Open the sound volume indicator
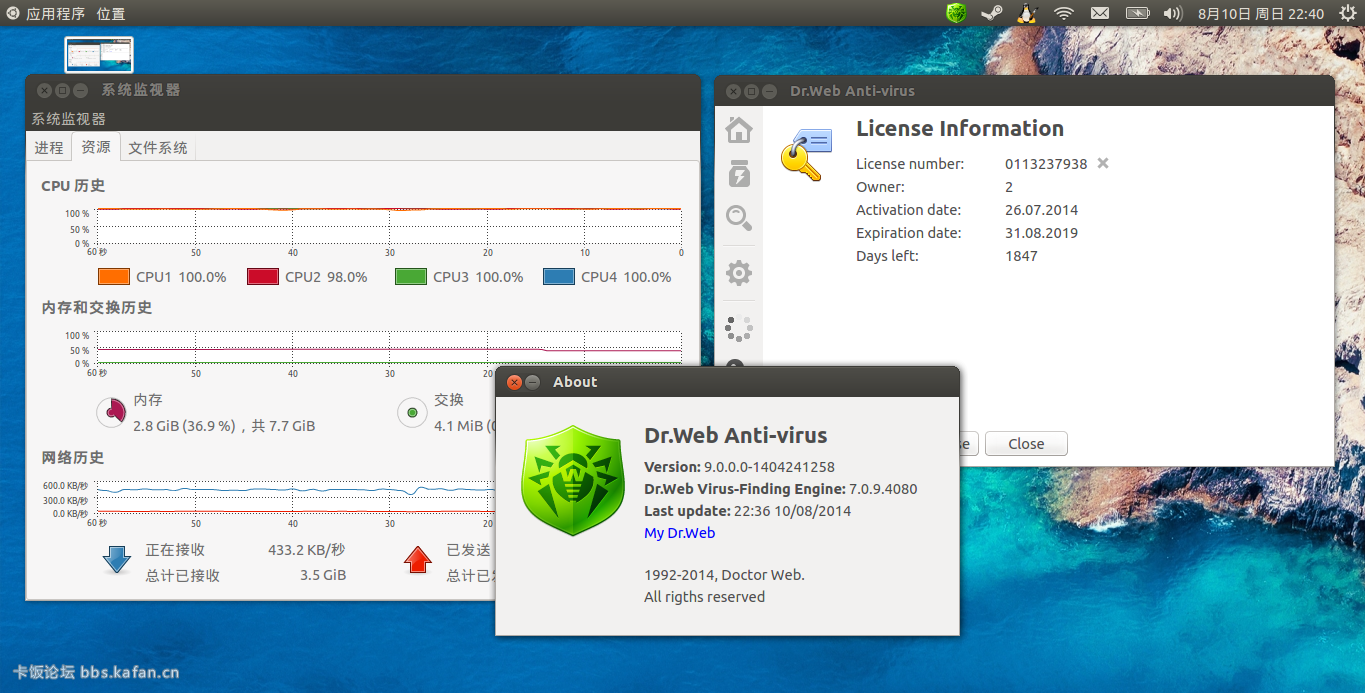 point(1173,13)
